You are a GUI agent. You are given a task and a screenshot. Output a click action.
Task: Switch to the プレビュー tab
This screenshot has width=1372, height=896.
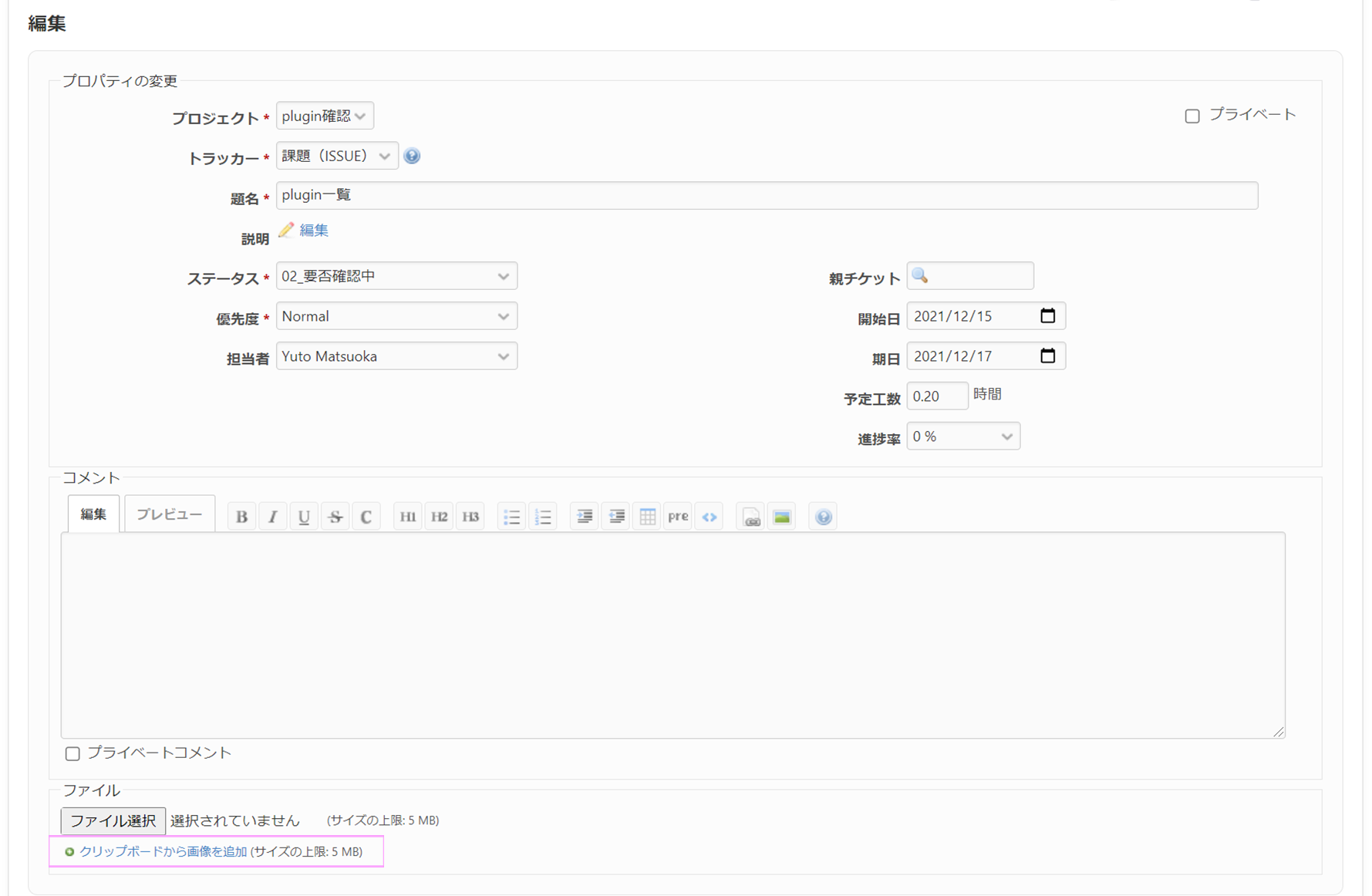pos(170,514)
